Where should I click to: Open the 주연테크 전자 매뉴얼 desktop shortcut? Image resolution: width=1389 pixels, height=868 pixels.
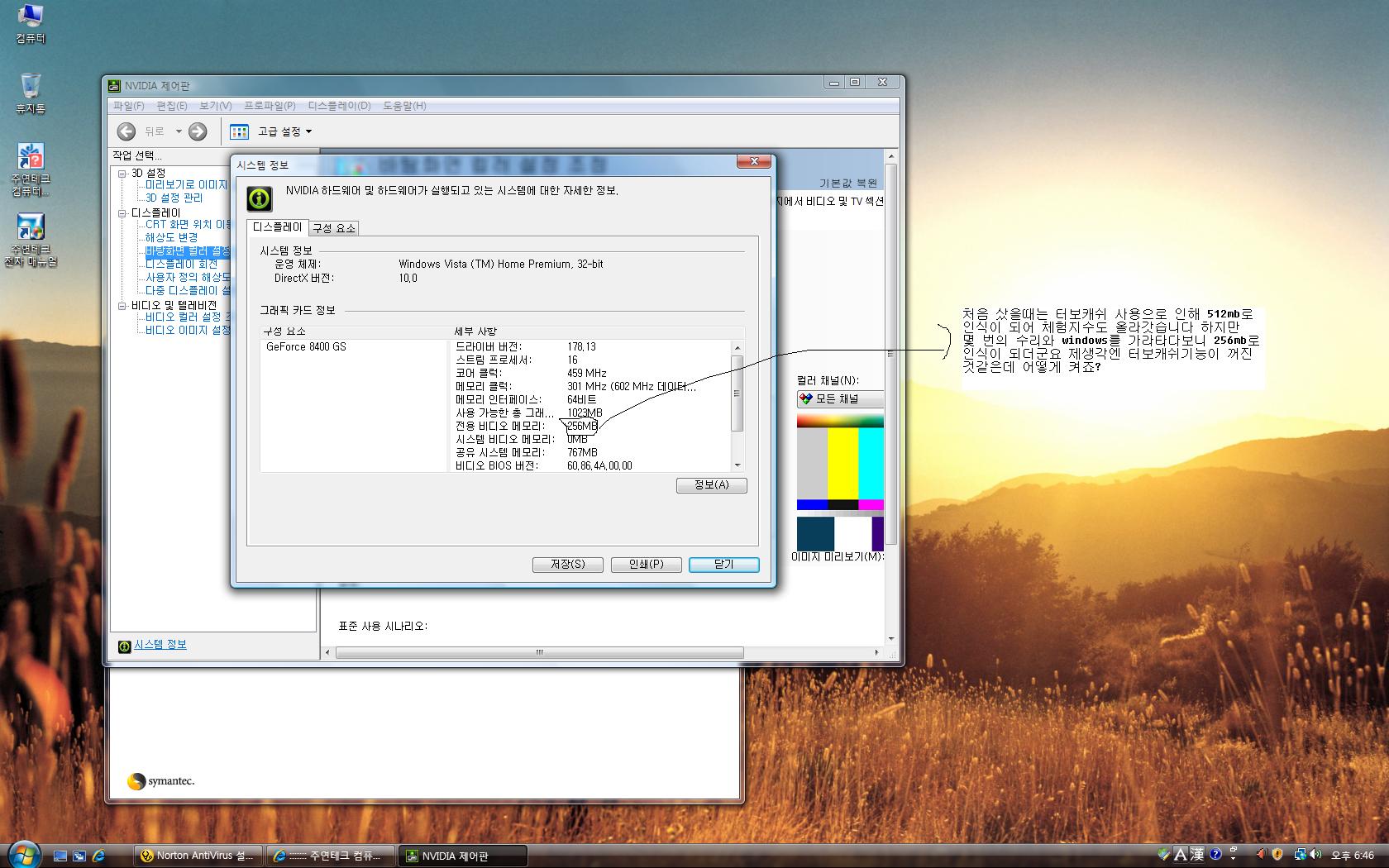point(31,240)
